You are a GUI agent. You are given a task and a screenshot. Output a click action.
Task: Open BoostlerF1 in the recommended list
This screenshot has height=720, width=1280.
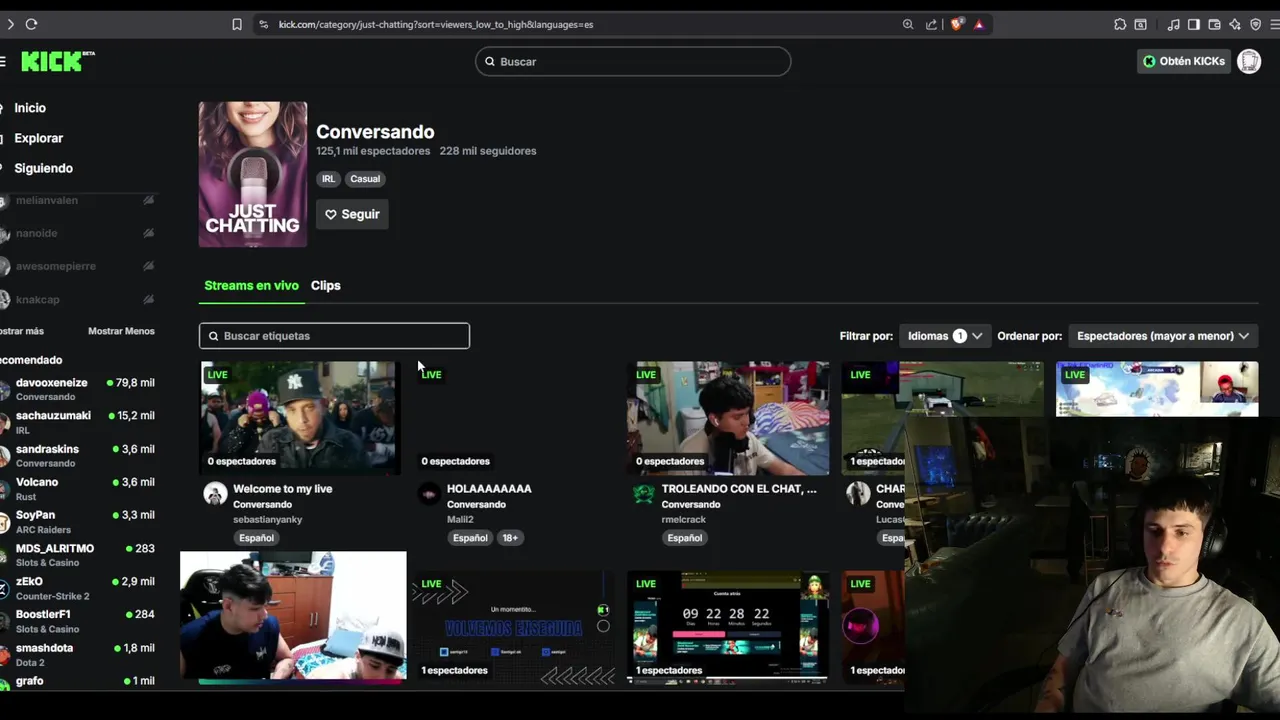point(78,620)
